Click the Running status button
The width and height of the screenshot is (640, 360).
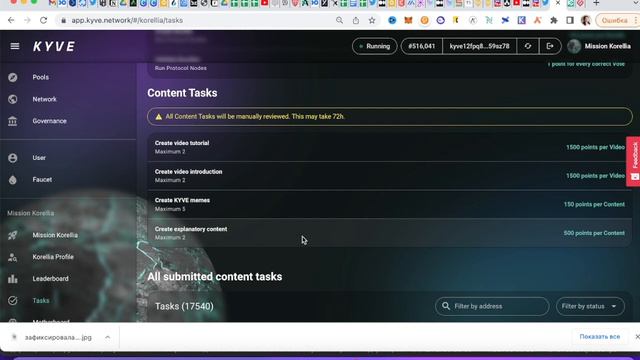coord(374,46)
